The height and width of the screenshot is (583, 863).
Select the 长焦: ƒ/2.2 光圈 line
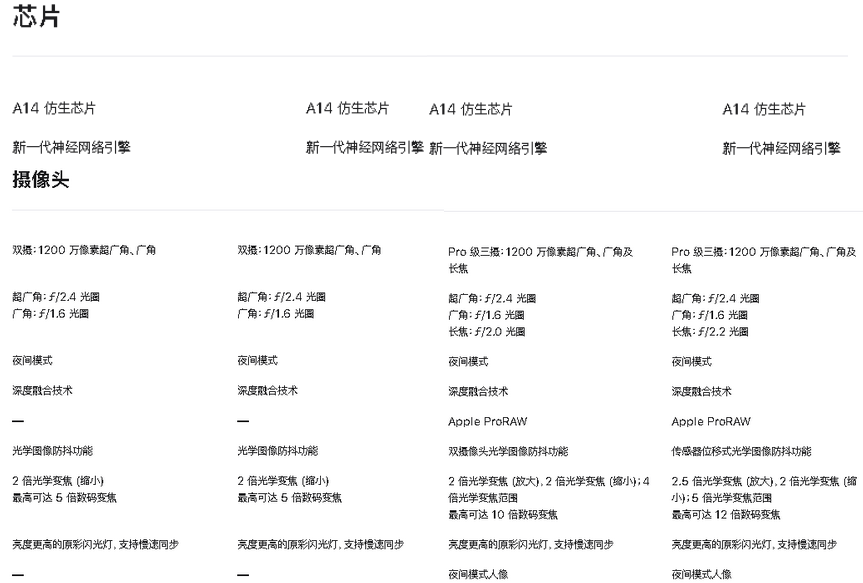tap(709, 331)
